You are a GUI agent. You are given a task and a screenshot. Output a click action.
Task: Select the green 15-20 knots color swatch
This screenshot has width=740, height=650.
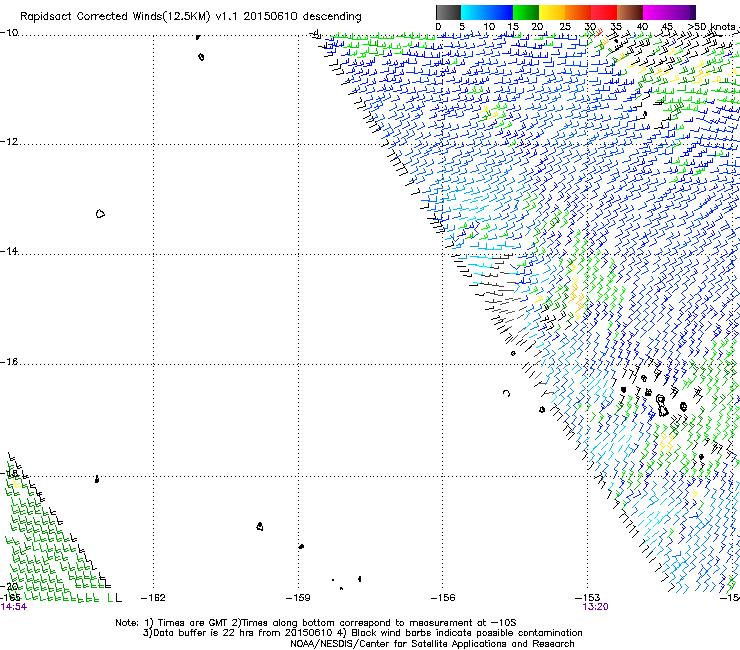coord(526,12)
